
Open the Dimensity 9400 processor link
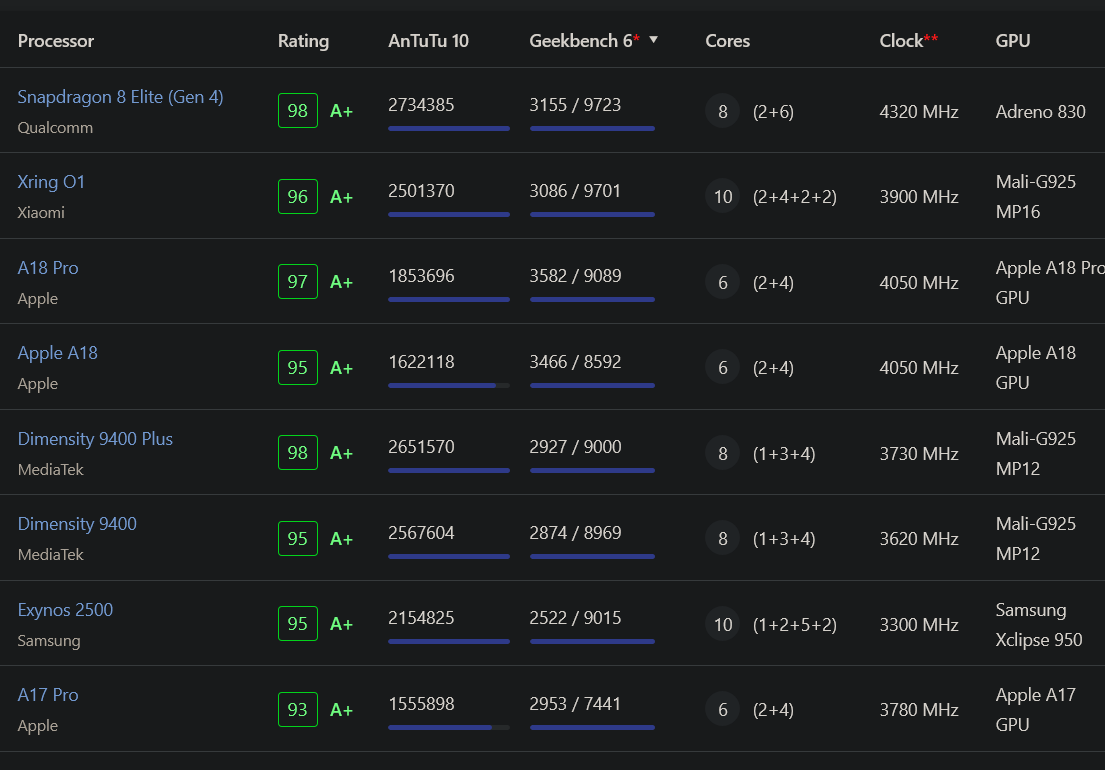77,524
